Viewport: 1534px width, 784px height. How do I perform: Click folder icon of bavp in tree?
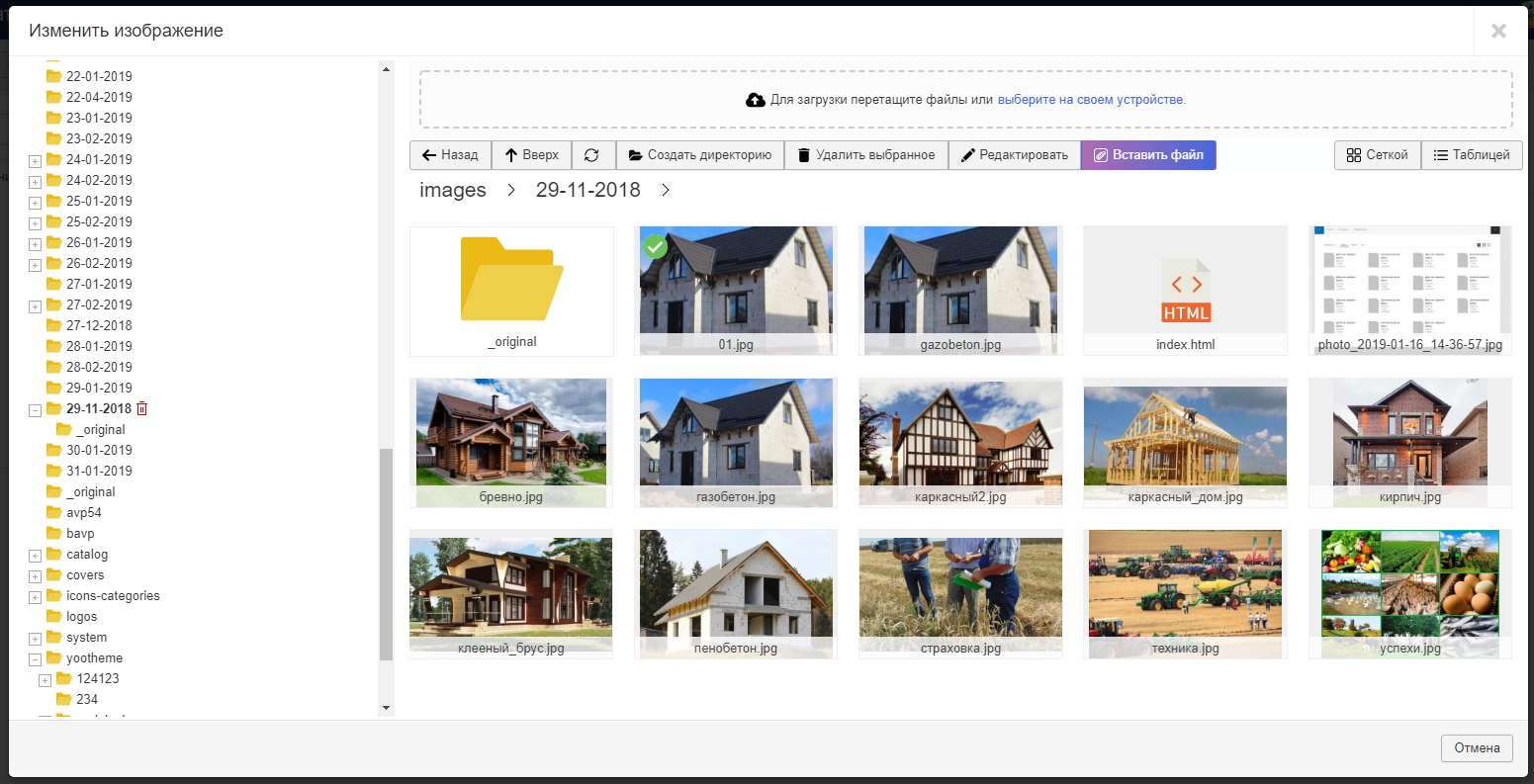(54, 533)
